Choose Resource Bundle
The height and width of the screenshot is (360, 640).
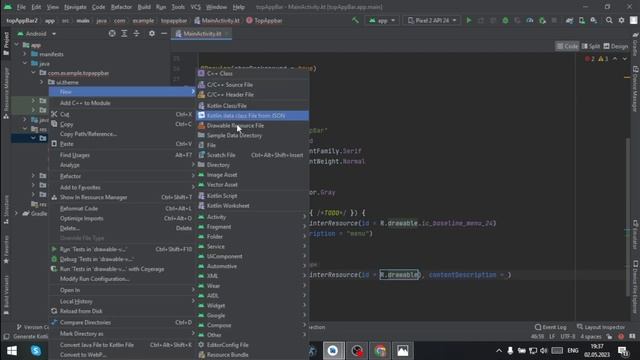point(252,355)
